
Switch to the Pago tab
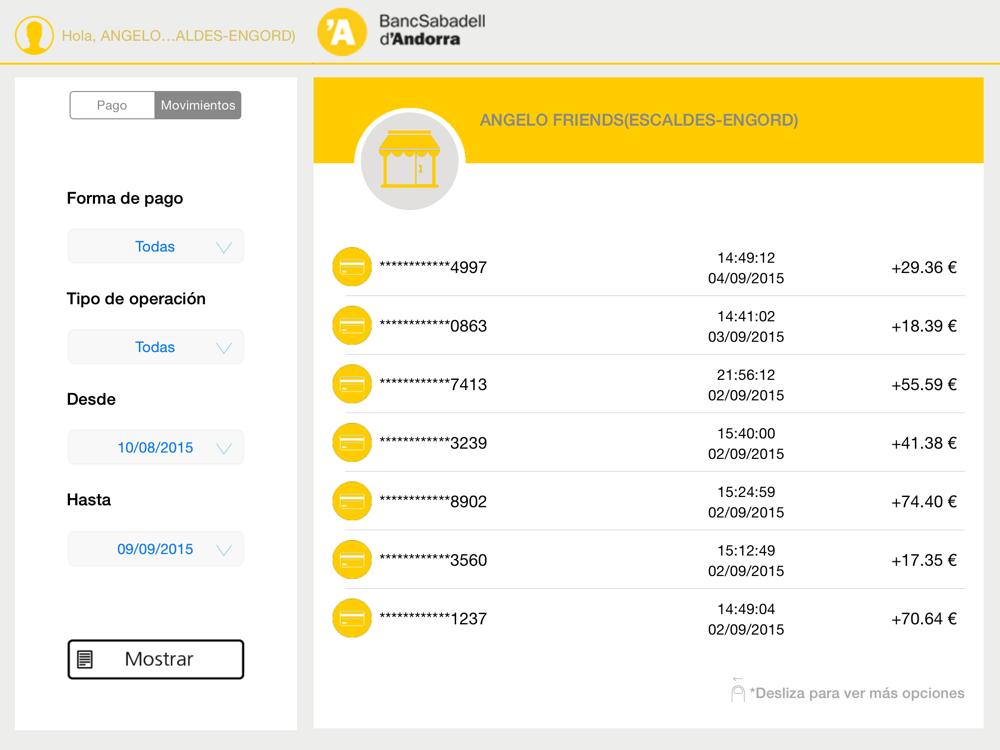(112, 105)
